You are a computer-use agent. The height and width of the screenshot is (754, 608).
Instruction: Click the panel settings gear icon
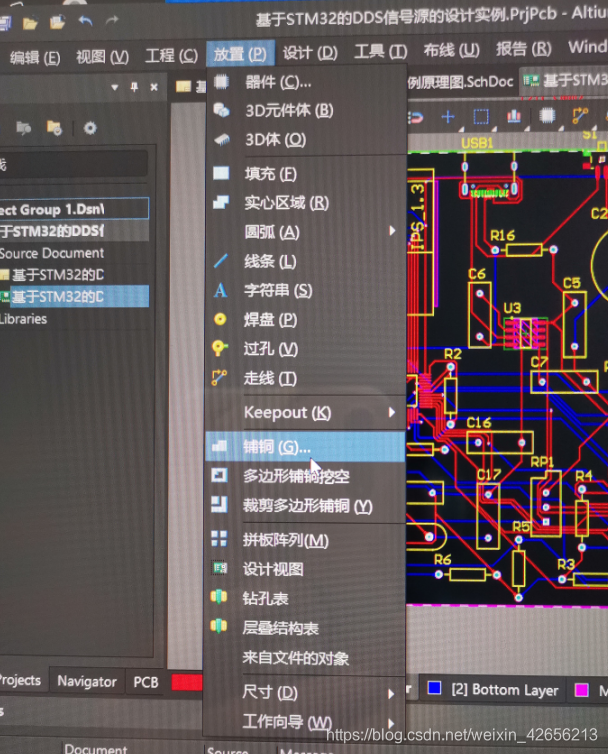click(90, 128)
